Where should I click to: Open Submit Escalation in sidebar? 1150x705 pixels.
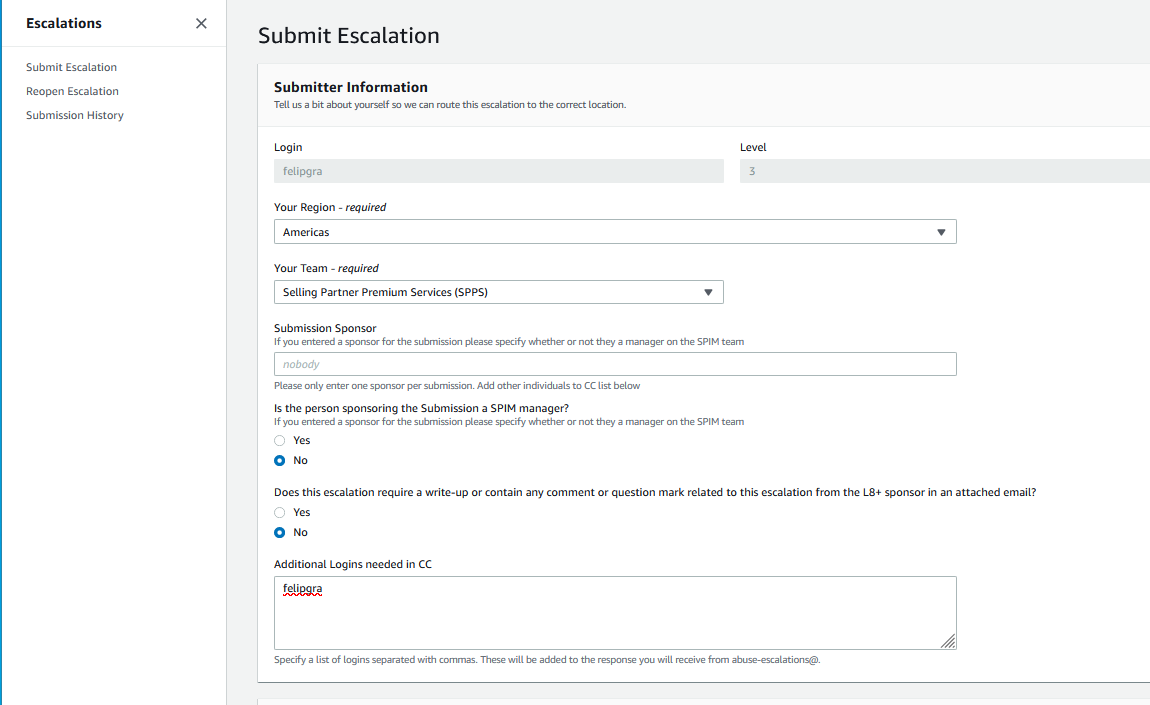[x=71, y=67]
